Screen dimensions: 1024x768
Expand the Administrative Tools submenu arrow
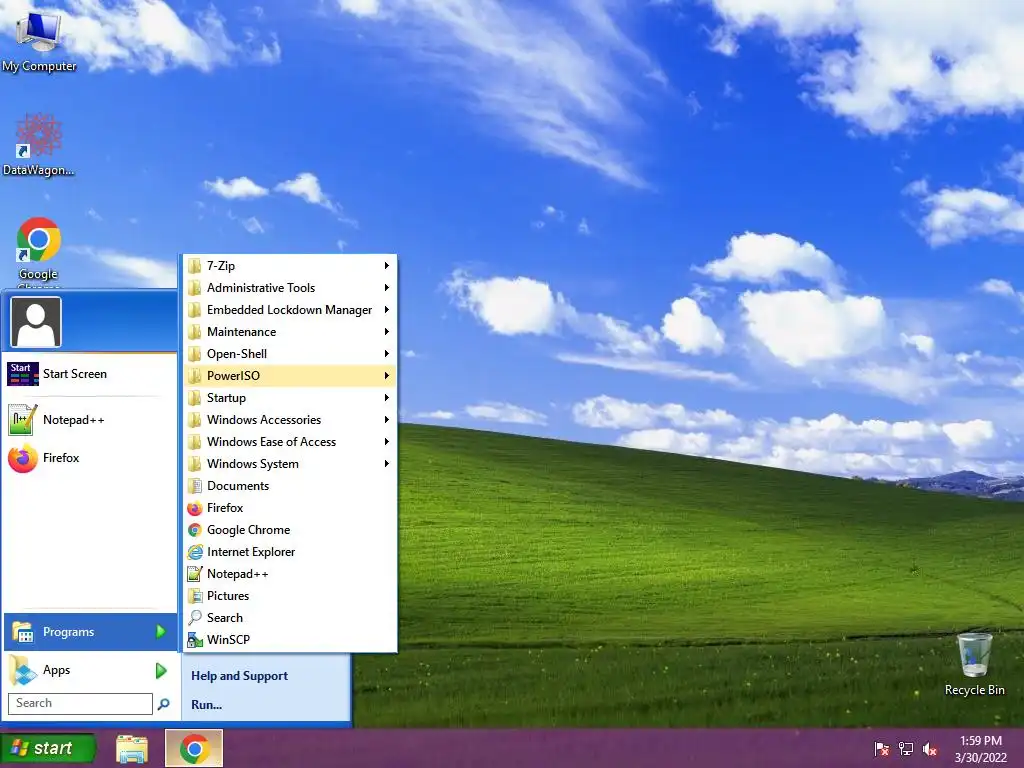387,288
